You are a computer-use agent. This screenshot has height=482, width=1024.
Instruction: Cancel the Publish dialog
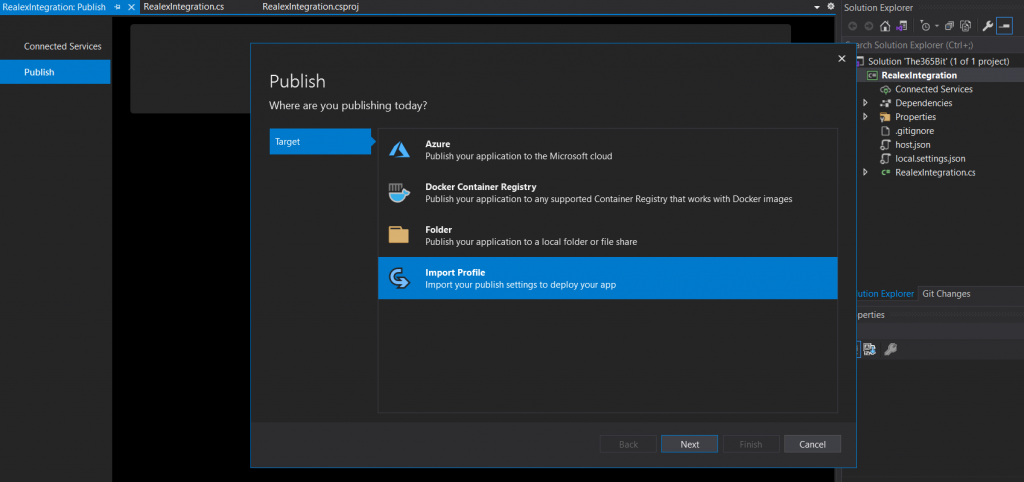(x=812, y=444)
